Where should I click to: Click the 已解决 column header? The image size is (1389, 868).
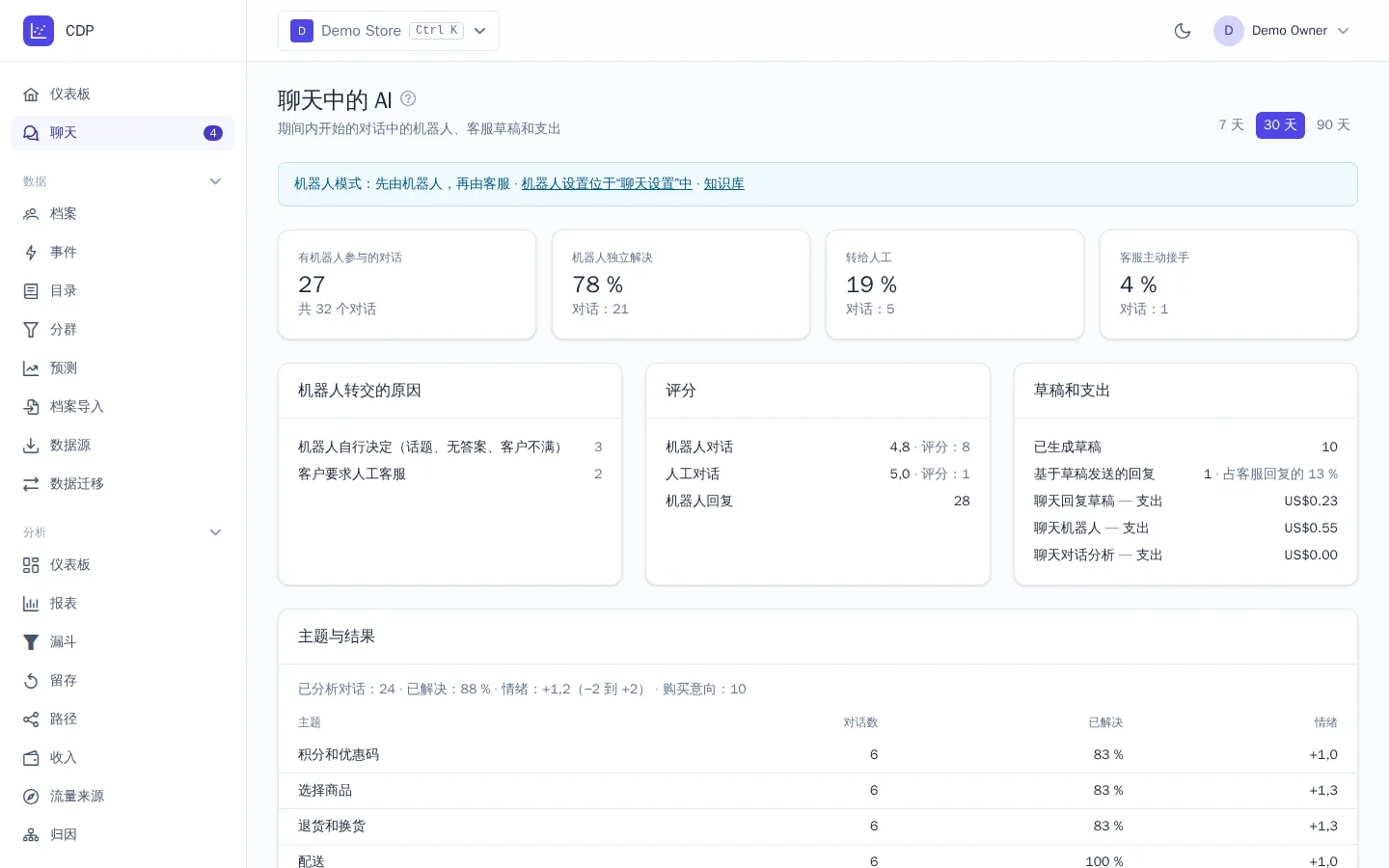pos(1105,722)
